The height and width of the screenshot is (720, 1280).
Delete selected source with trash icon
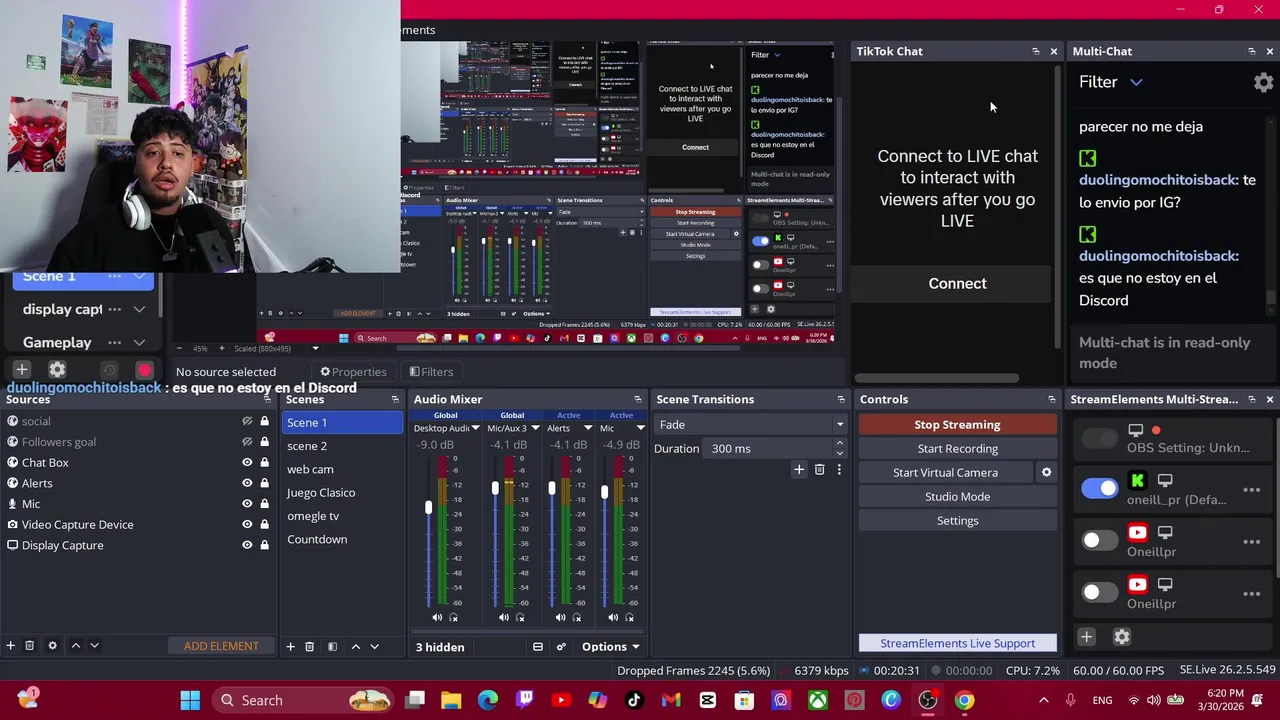coord(29,646)
